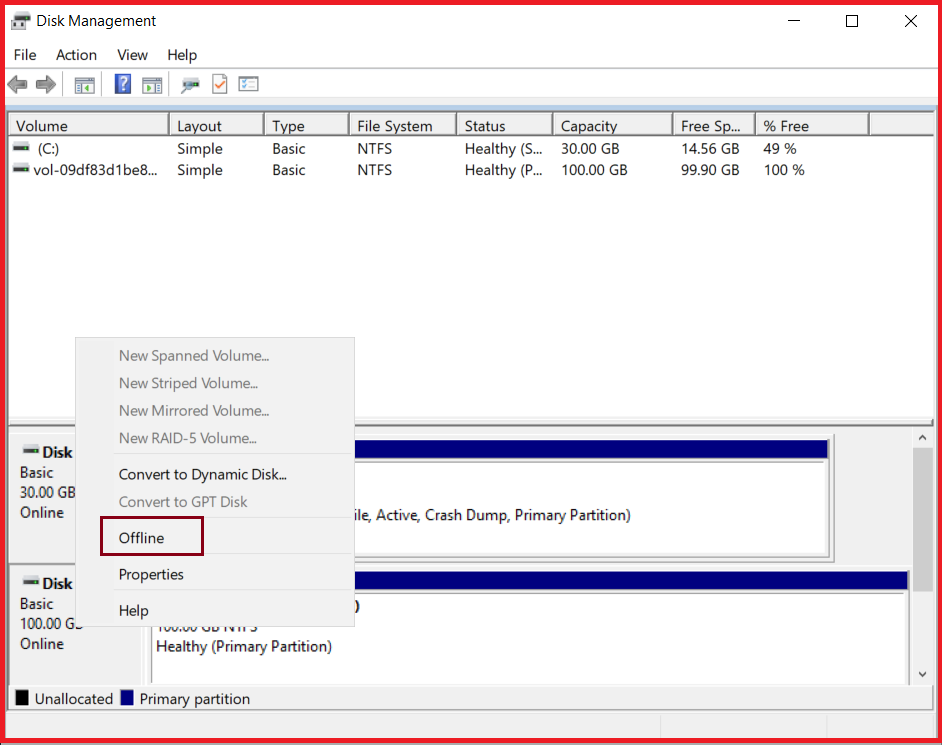Open Properties from the context menu
This screenshot has width=942, height=745.
coord(151,574)
